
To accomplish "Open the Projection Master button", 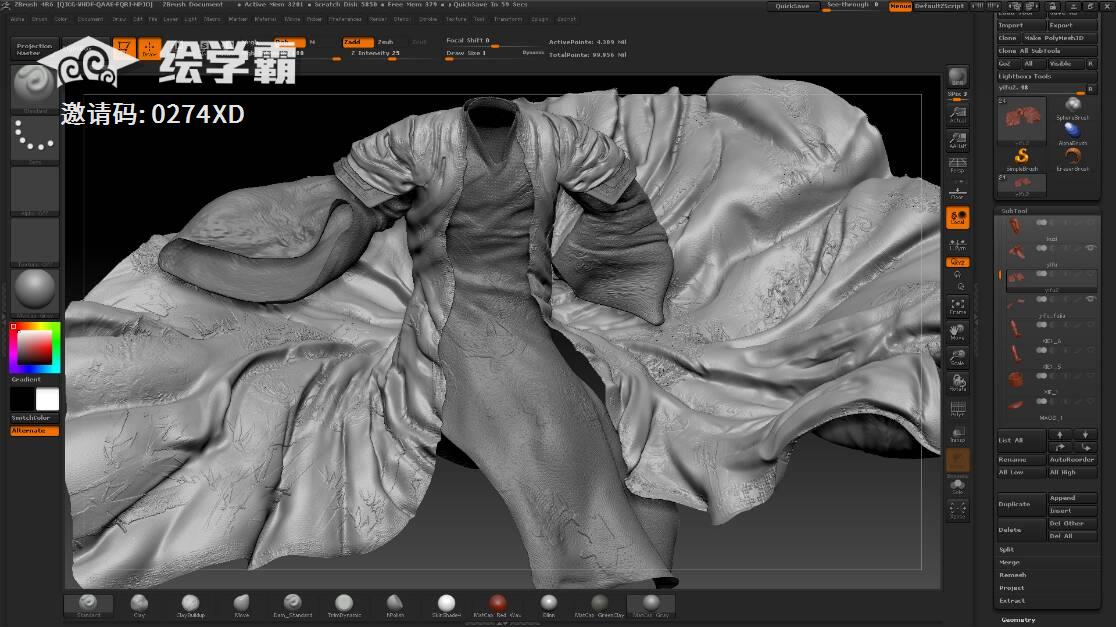I will tap(35, 49).
